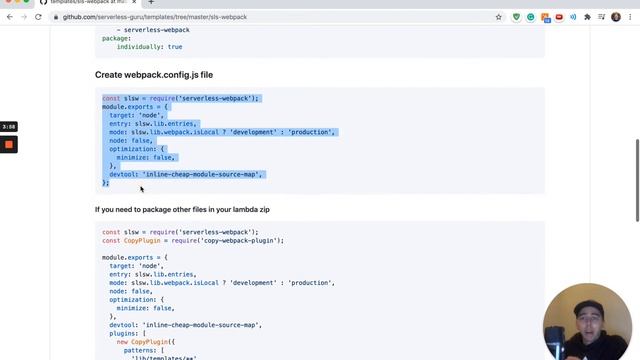This screenshot has width=640, height=360.
Task: Click the 'package:' line in the first code block
Action: pos(116,38)
